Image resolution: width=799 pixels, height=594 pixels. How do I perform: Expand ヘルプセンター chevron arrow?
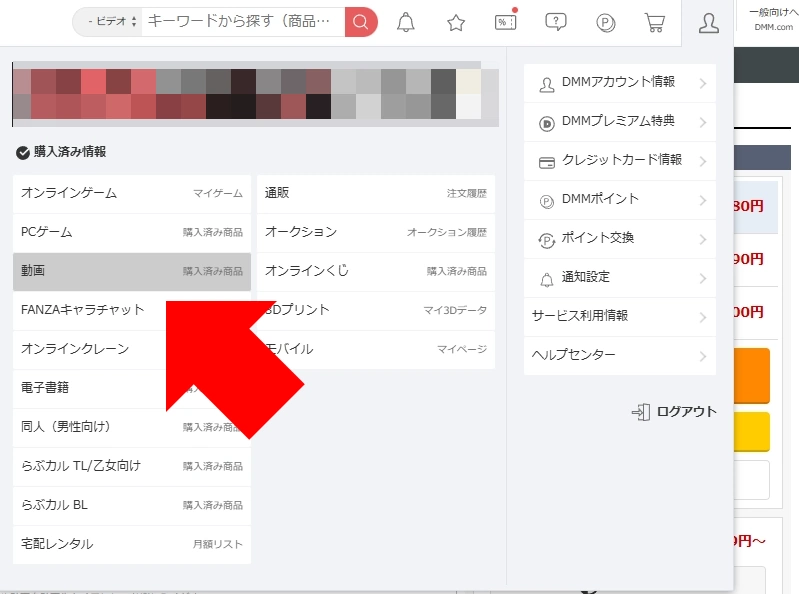point(703,356)
